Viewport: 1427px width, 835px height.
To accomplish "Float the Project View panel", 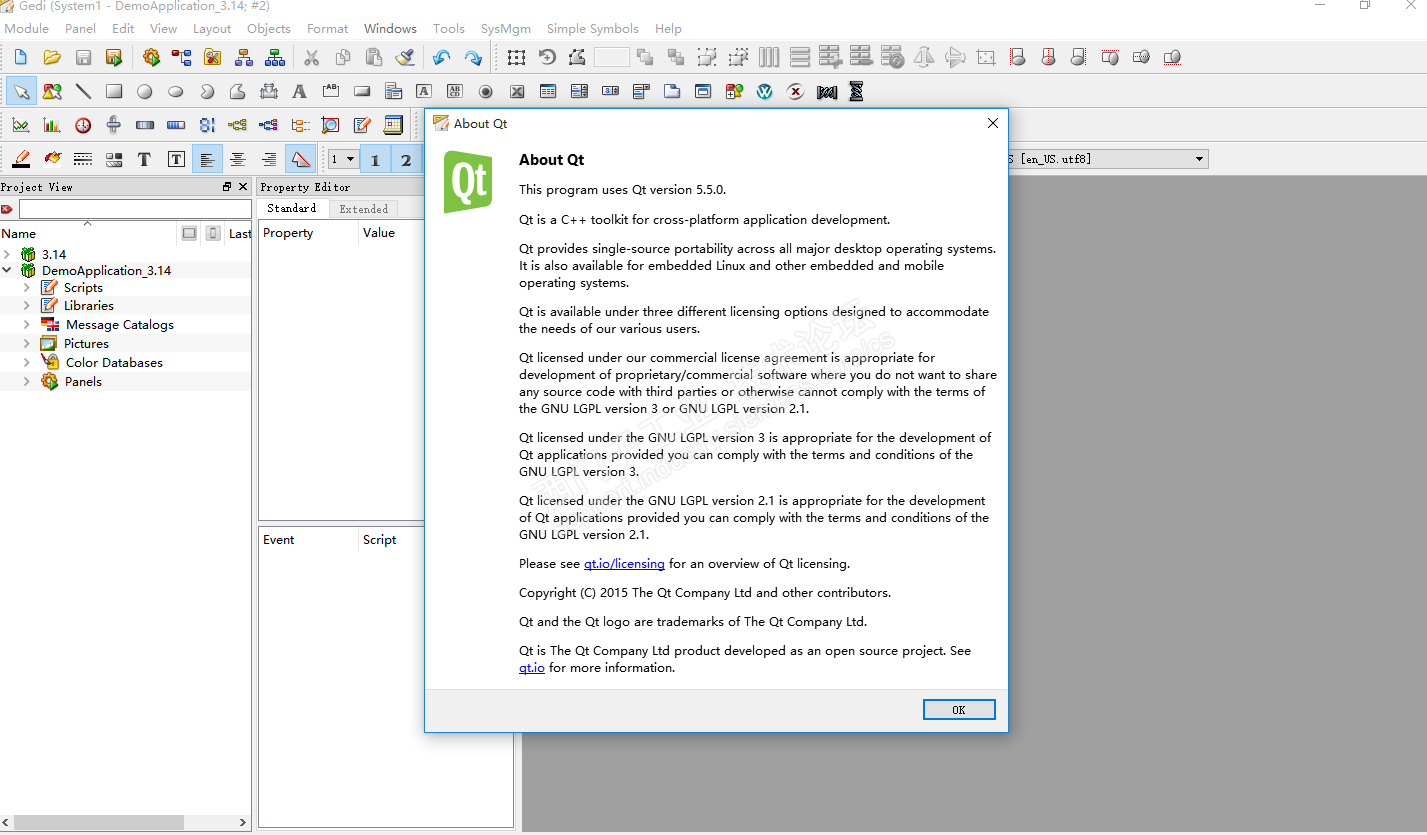I will point(227,187).
